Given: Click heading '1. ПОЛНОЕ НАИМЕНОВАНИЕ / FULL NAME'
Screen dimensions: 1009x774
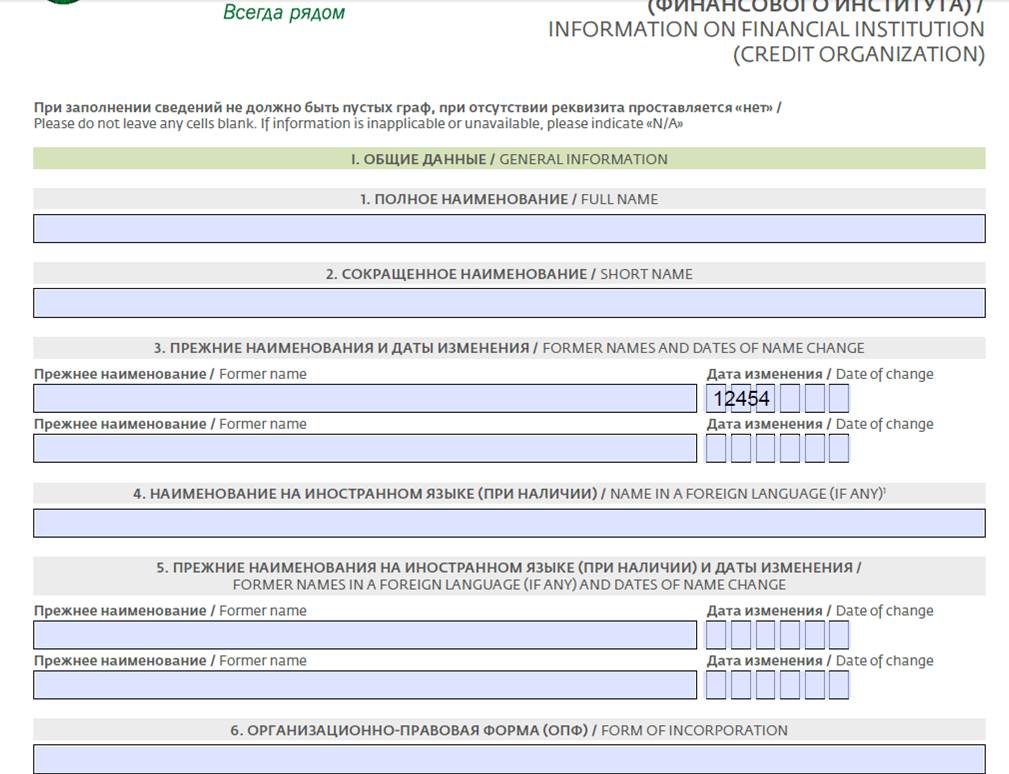Looking at the screenshot, I should pyautogui.click(x=509, y=199).
